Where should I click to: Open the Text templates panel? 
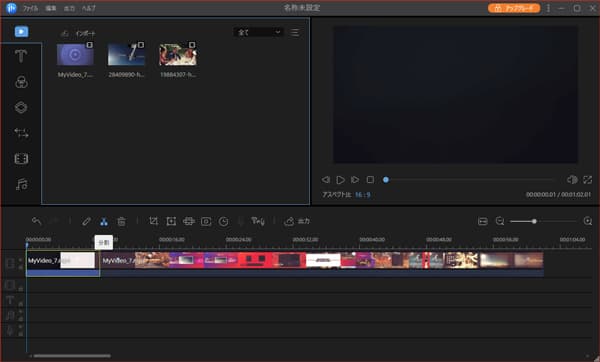coord(21,56)
